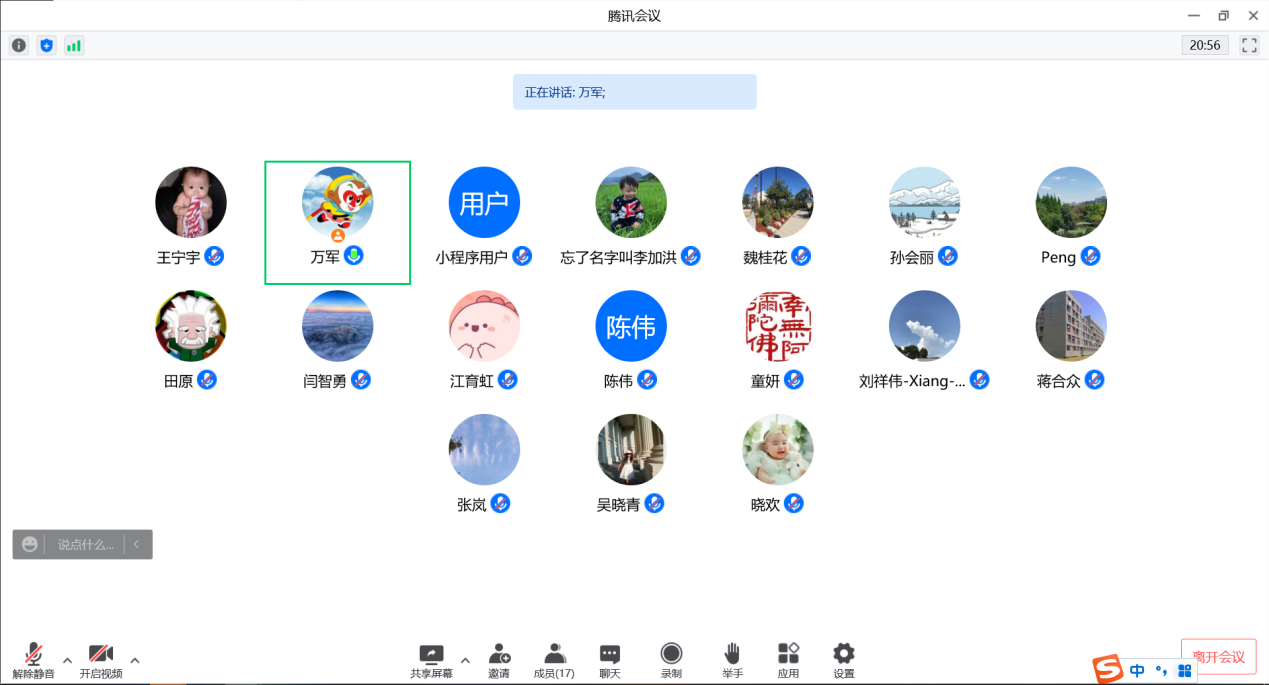This screenshot has height=685, width=1269.
Task: Expand share options arrow beside 共享屏幕
Action: pos(465,660)
